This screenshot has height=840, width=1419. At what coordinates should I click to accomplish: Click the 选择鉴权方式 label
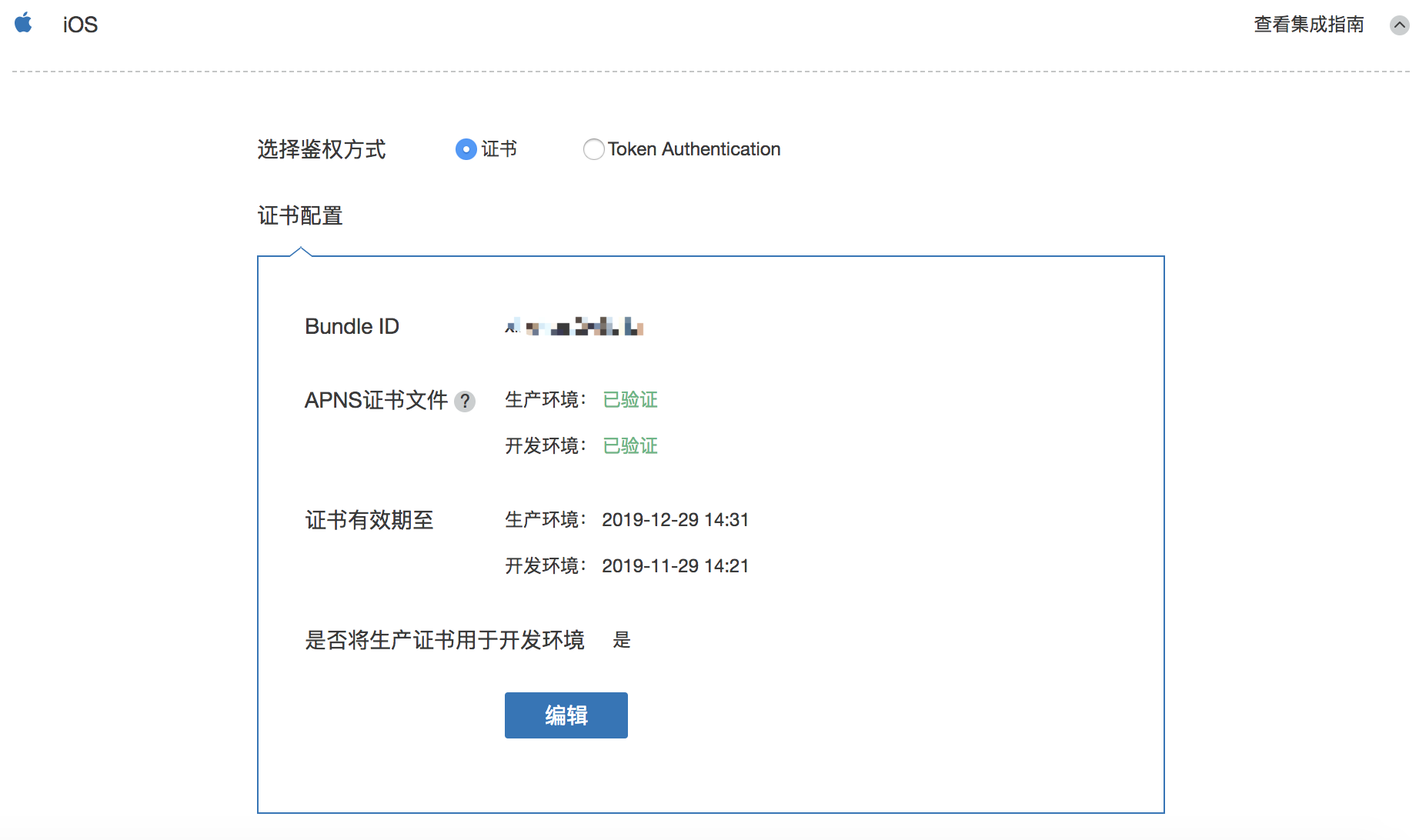click(322, 149)
